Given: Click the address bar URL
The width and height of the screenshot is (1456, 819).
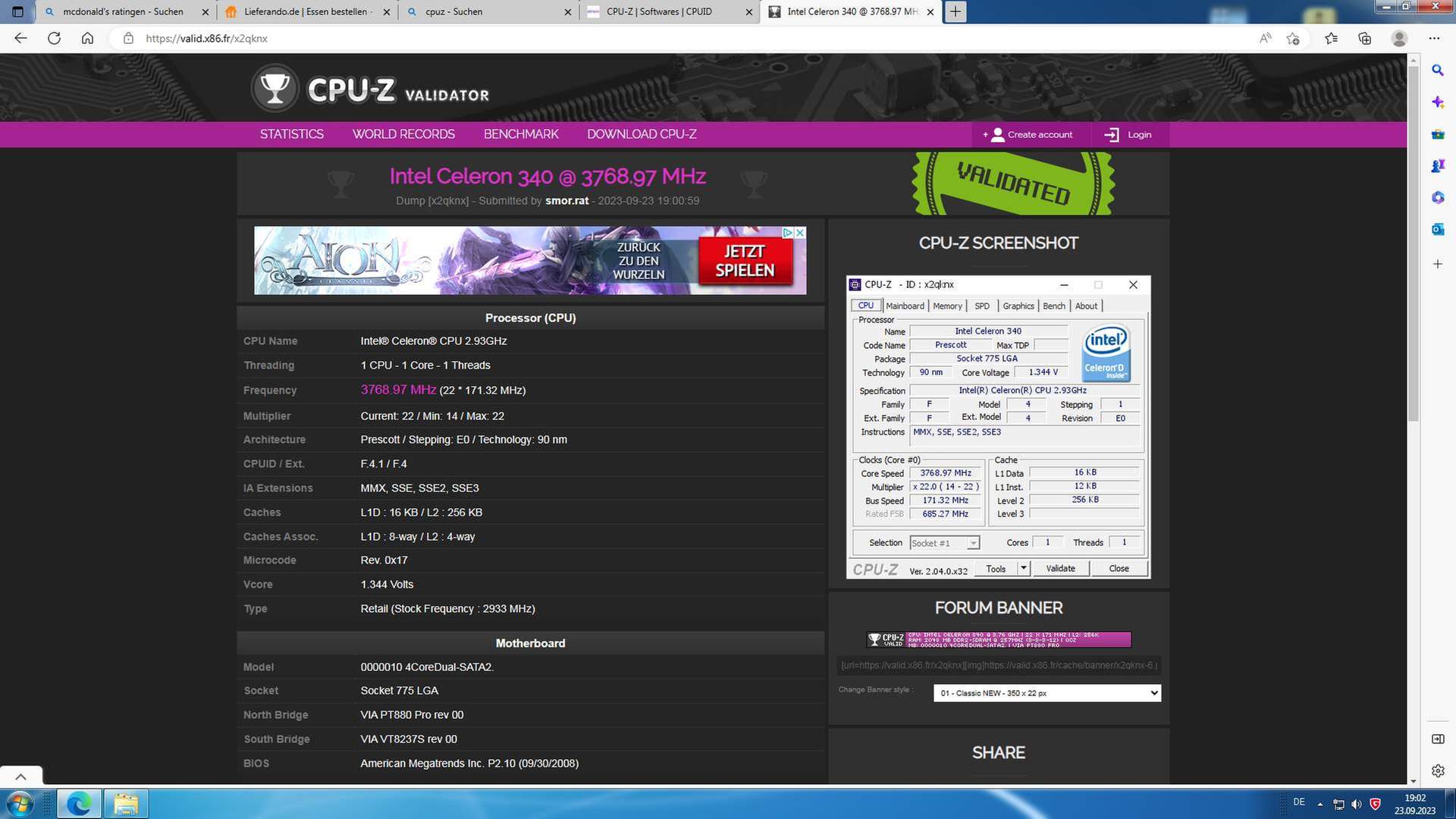Looking at the screenshot, I should coord(206,38).
